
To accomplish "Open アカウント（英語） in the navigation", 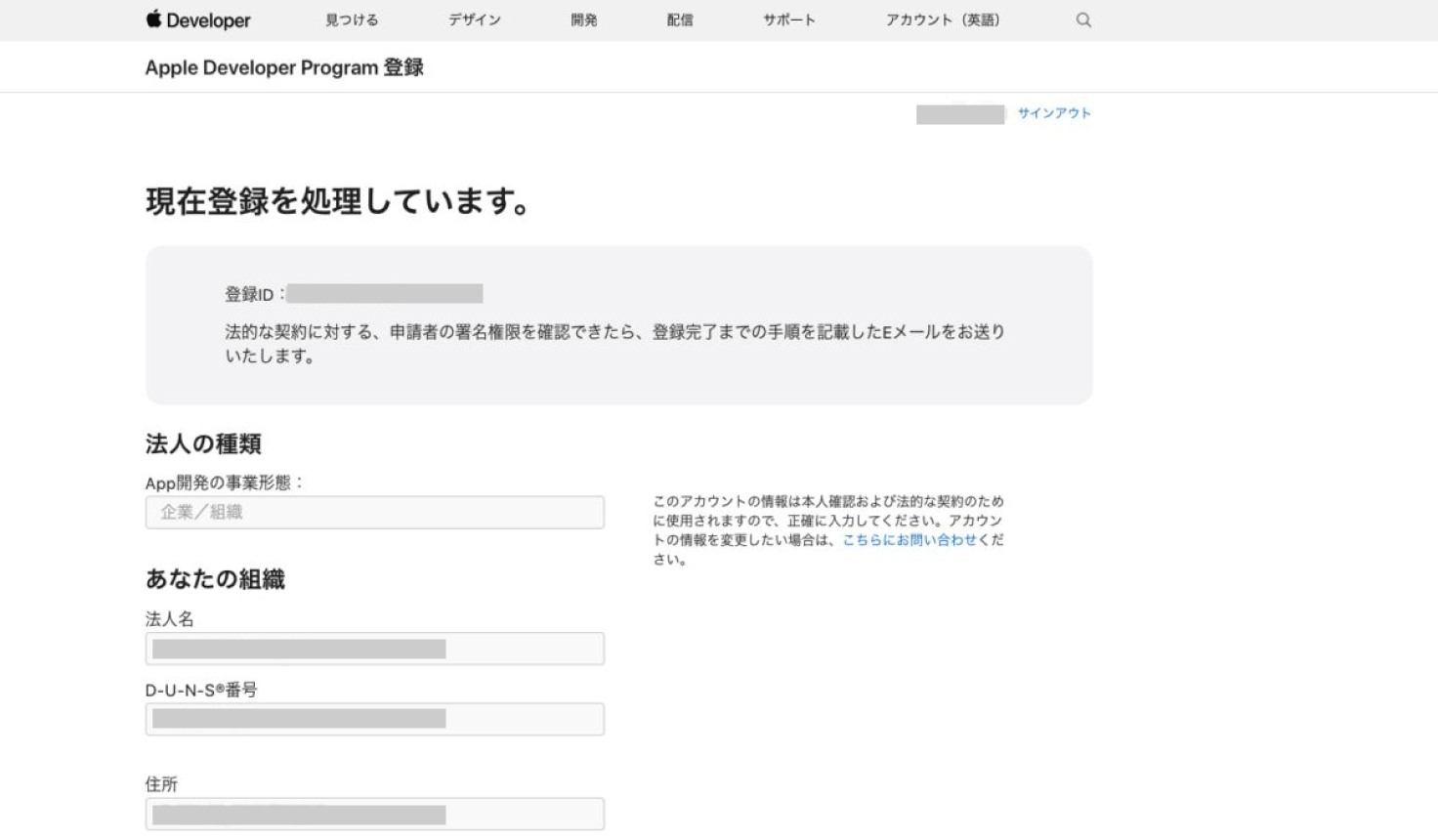I will pyautogui.click(x=943, y=20).
